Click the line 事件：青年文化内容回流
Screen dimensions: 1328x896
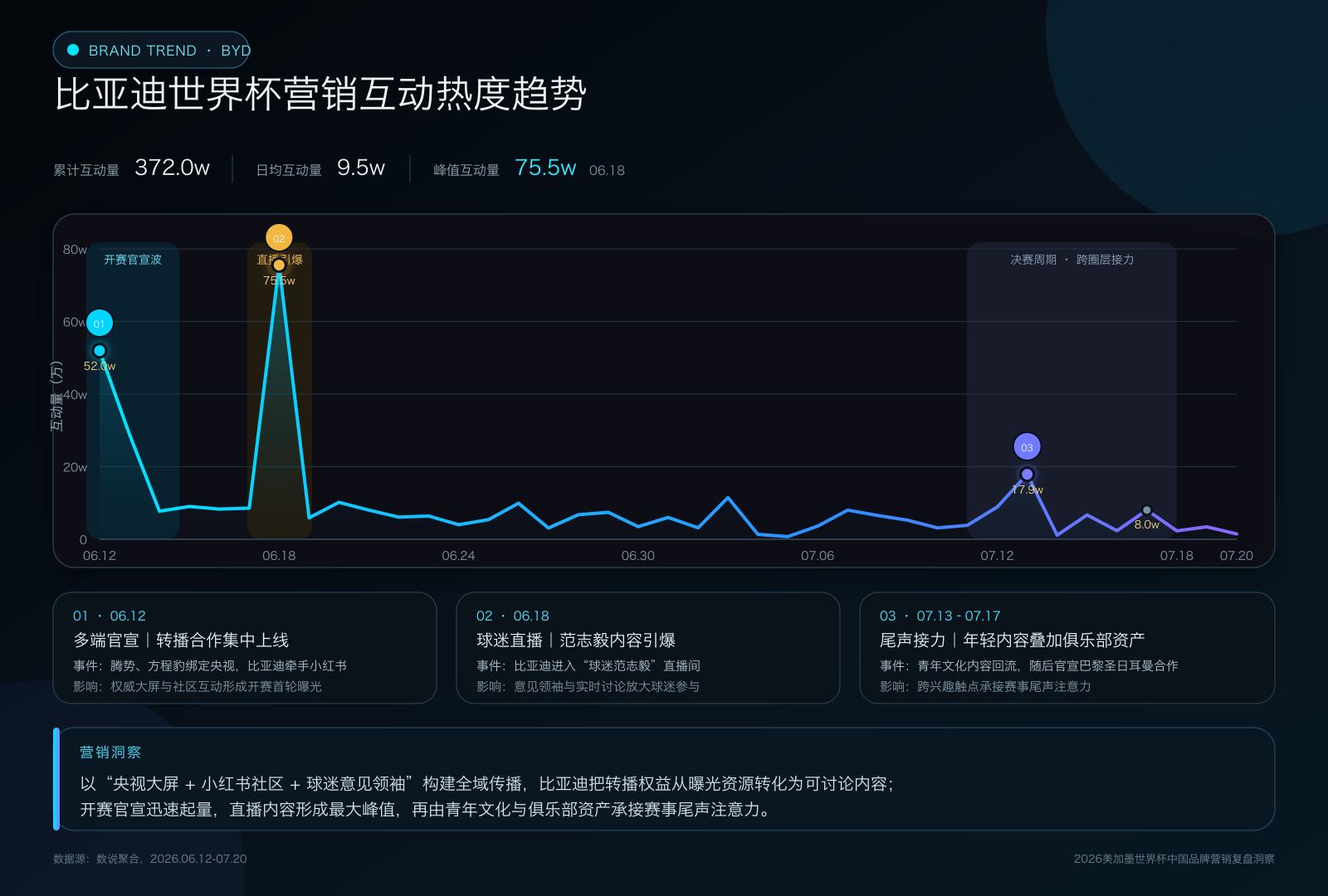tap(1029, 665)
